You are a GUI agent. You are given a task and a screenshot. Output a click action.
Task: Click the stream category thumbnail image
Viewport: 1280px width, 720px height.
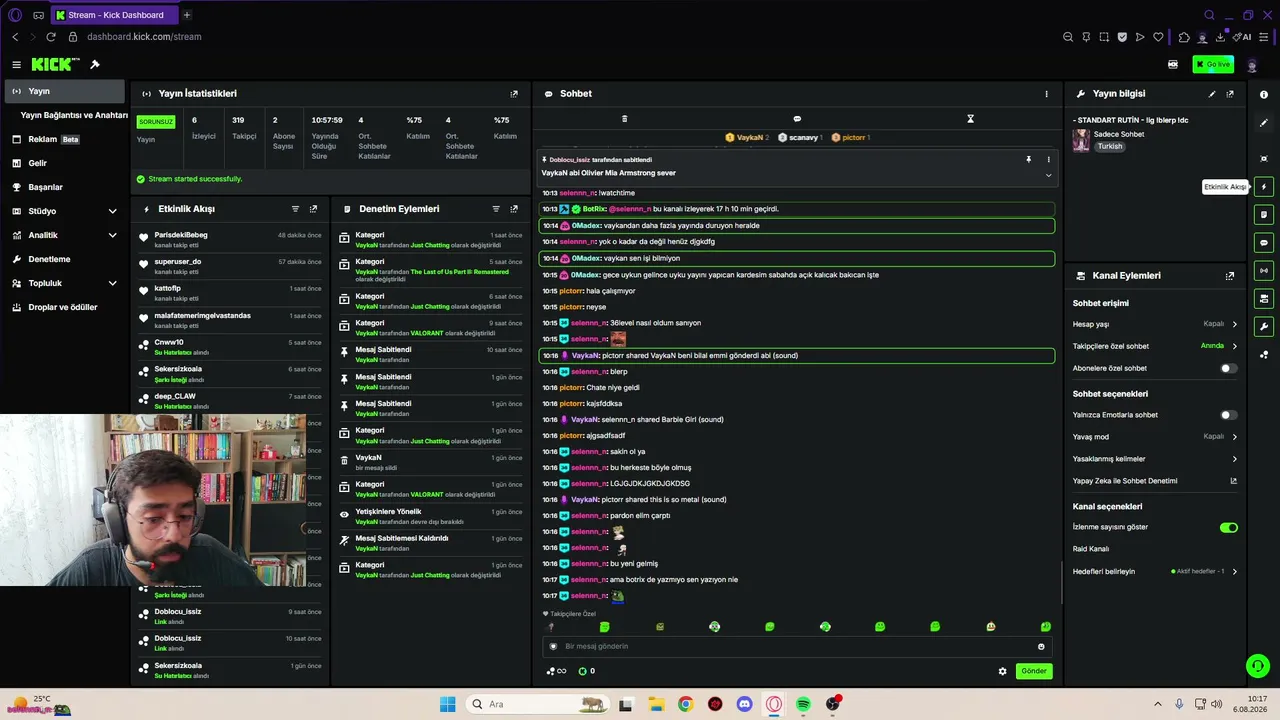[1081, 140]
